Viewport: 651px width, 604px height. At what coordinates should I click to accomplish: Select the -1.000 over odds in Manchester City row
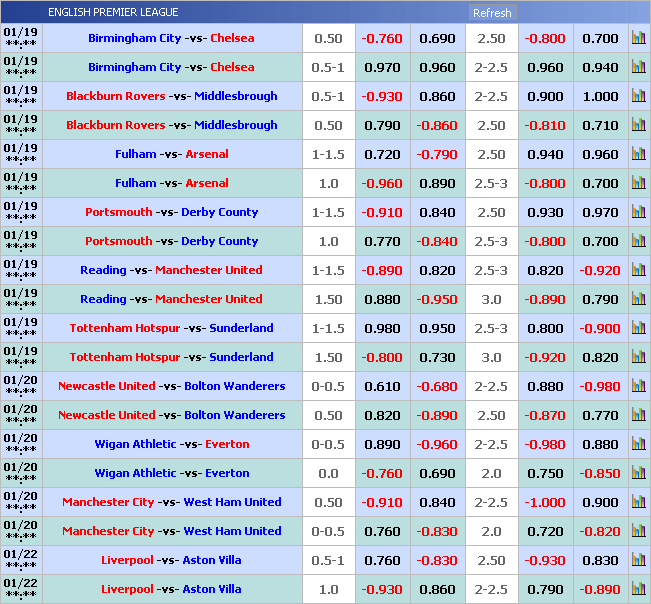point(545,503)
